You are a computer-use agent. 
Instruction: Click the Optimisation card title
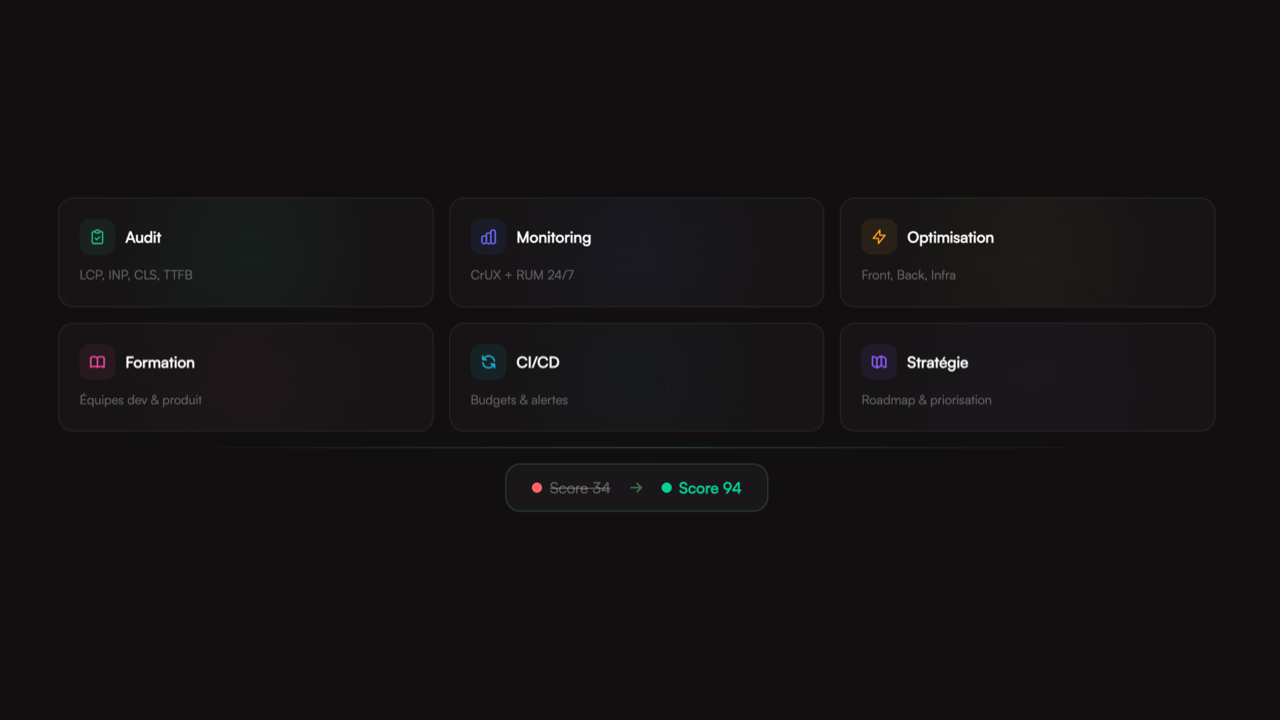pos(950,237)
